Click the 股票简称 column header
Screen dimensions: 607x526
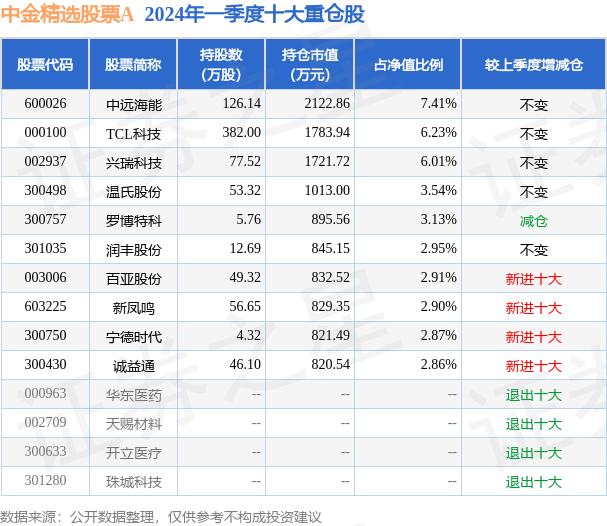click(x=133, y=65)
